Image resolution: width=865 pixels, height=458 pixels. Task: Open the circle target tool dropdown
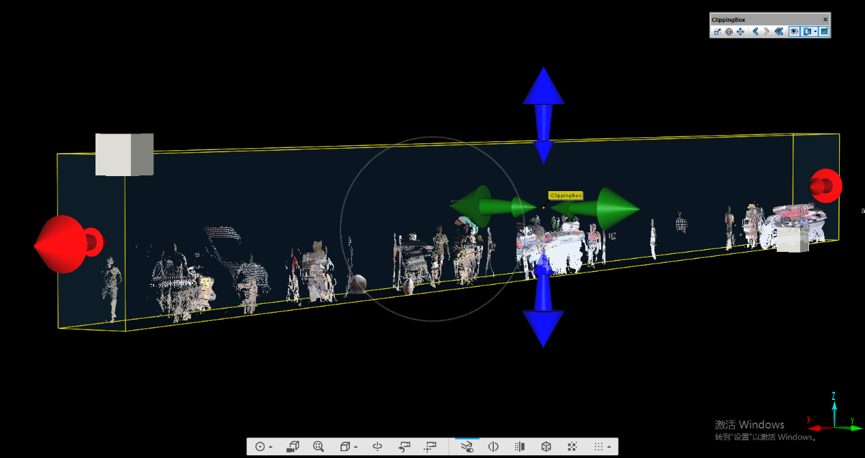[x=270, y=447]
